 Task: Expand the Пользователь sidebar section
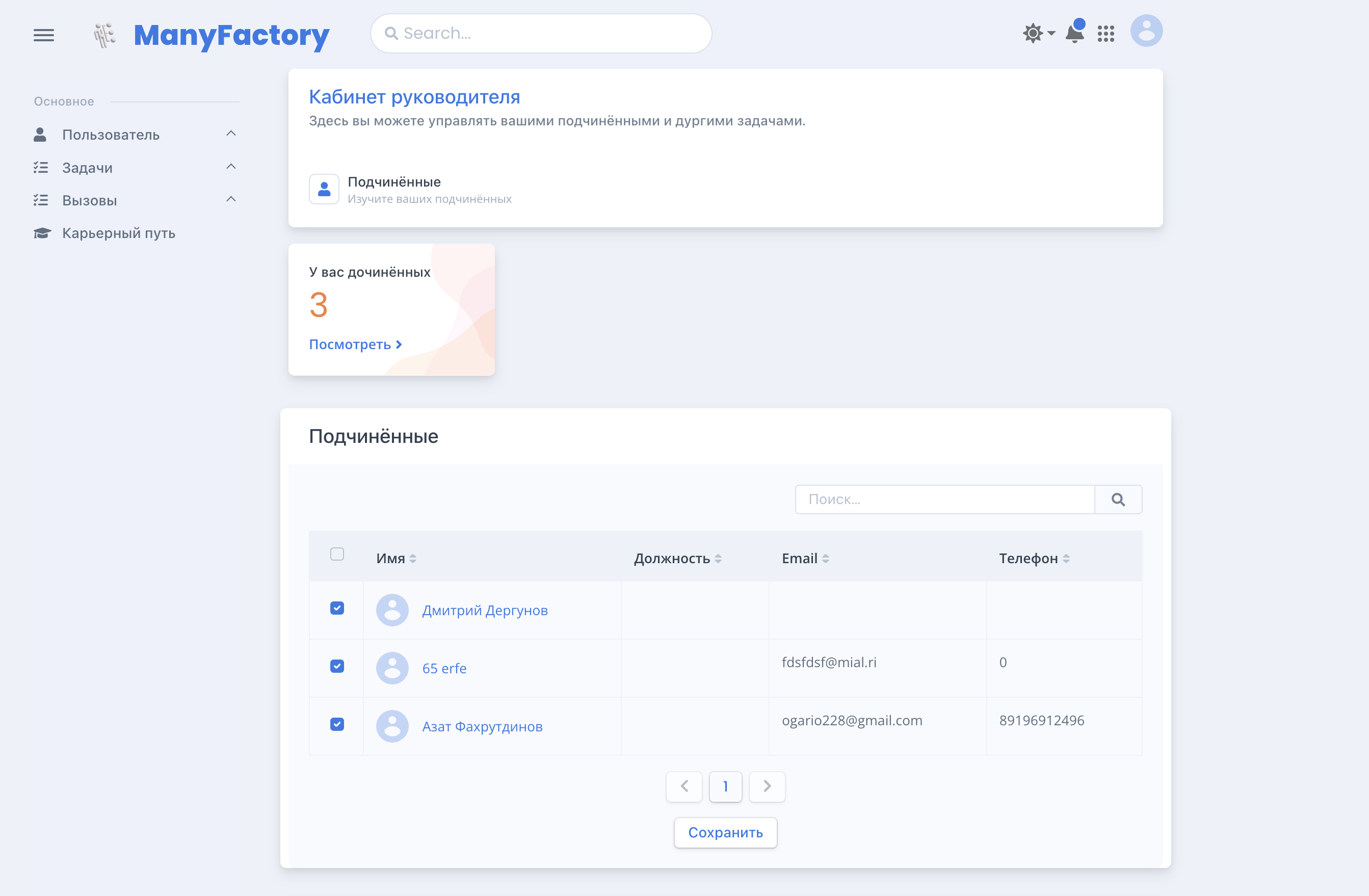[x=111, y=135]
